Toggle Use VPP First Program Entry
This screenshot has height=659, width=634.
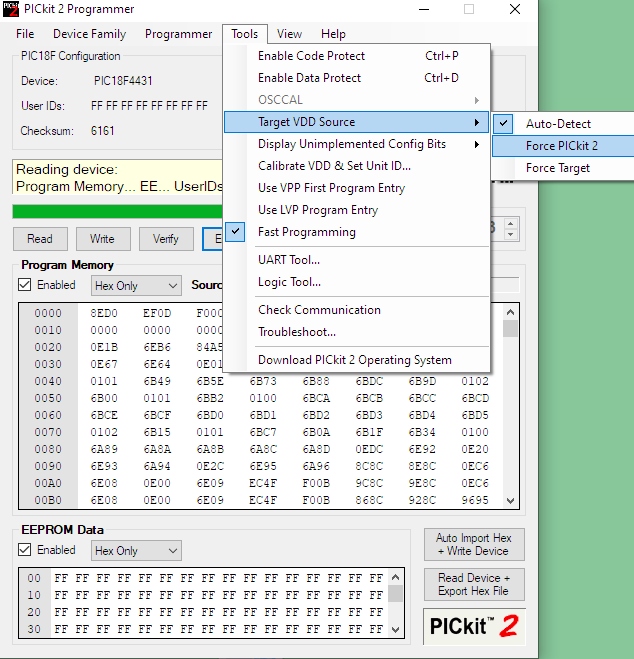pos(356,188)
